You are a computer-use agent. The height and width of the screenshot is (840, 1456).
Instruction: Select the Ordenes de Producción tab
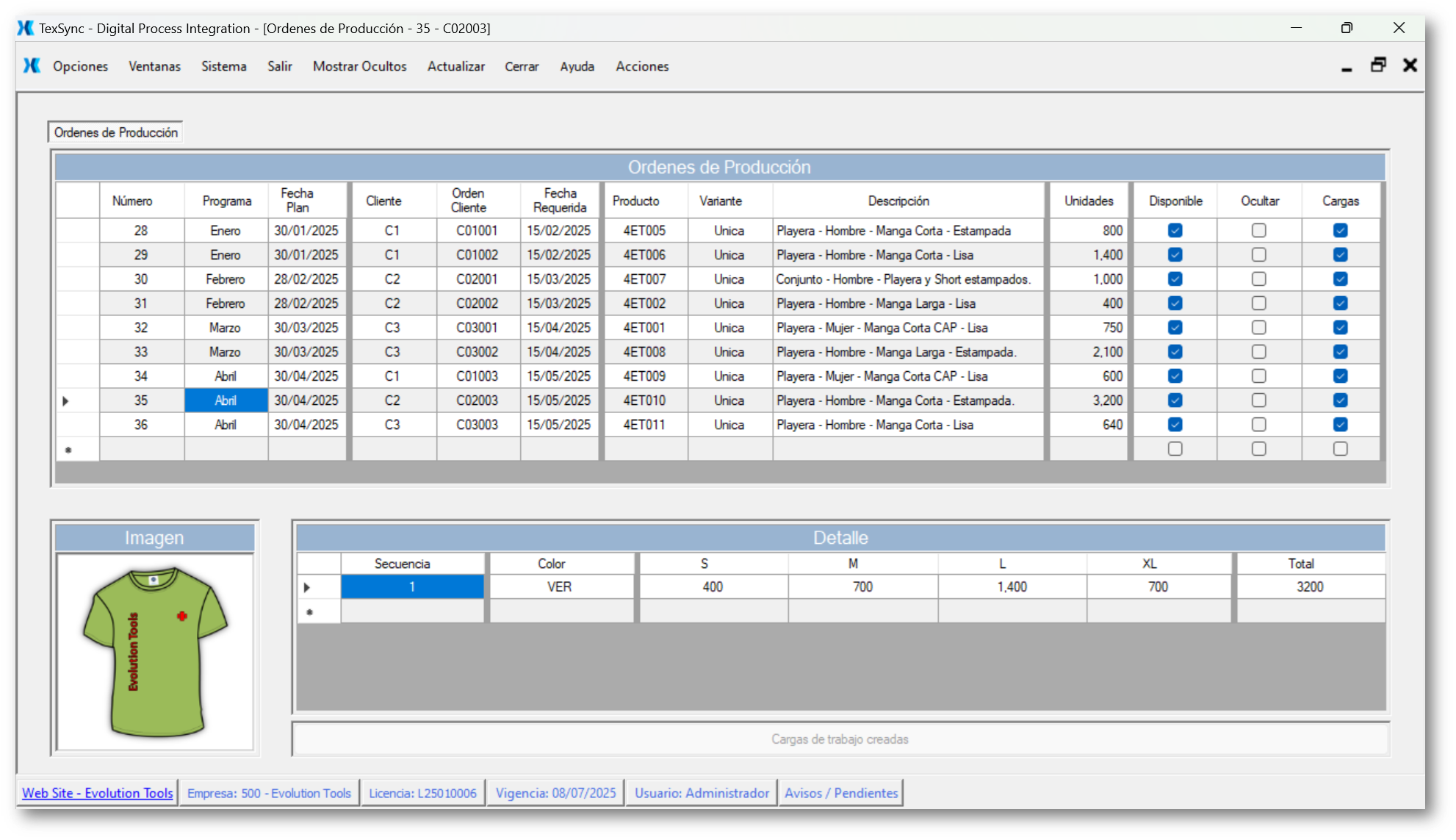click(115, 132)
